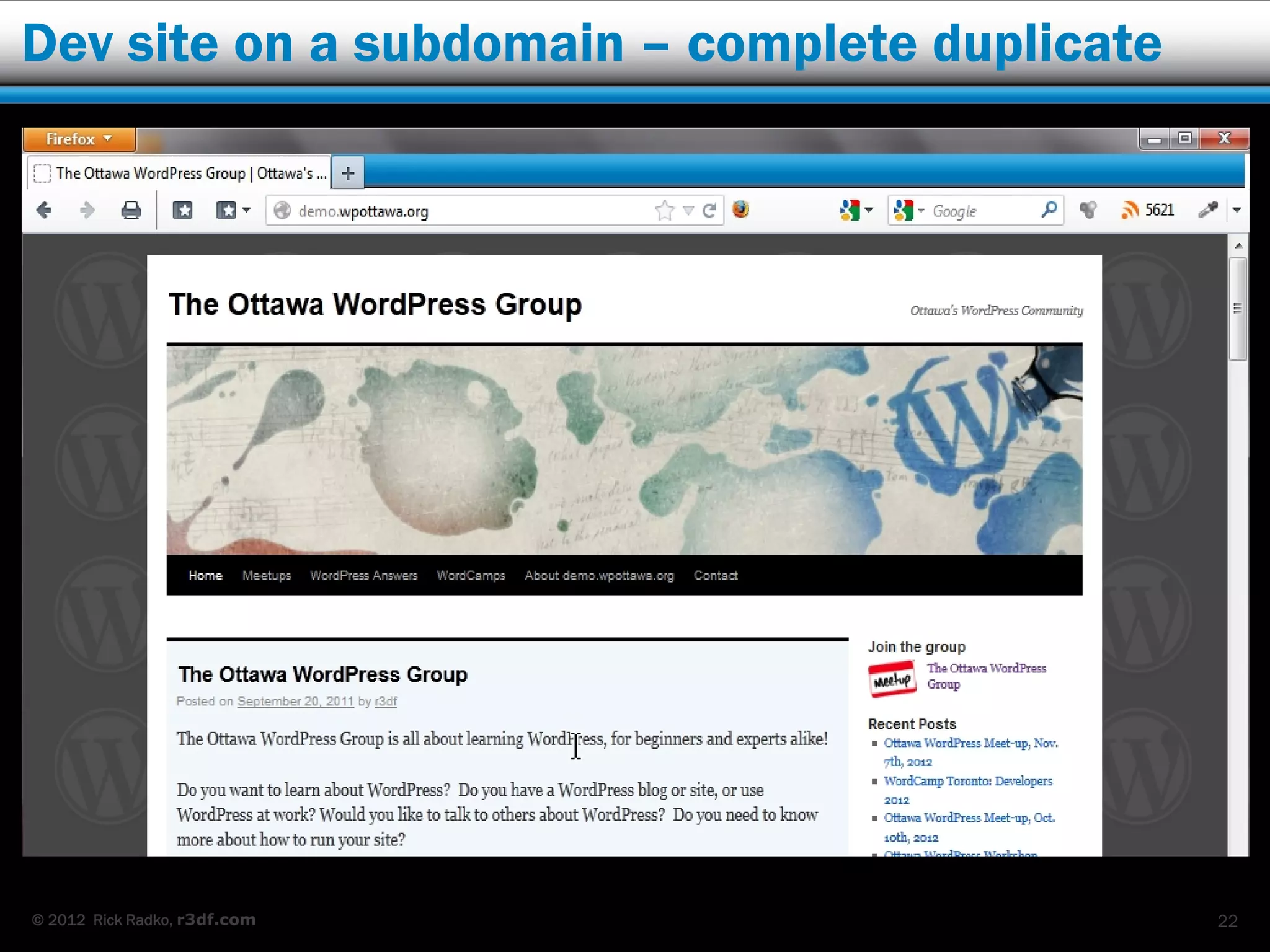This screenshot has height=952, width=1270.
Task: Open the orange Firefox menu button
Action: [79, 139]
